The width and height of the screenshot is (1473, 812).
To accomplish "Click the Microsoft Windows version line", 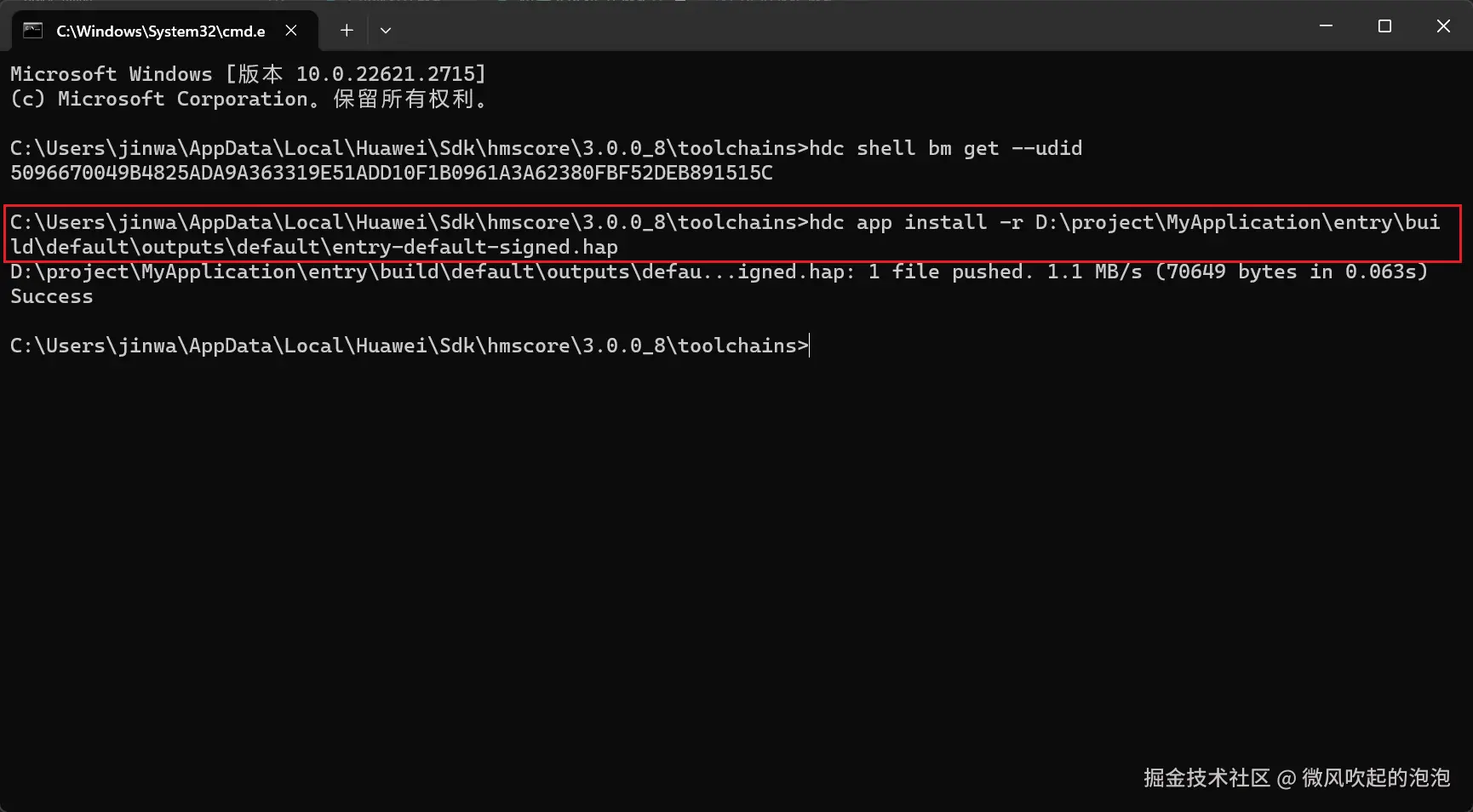I will pos(248,74).
